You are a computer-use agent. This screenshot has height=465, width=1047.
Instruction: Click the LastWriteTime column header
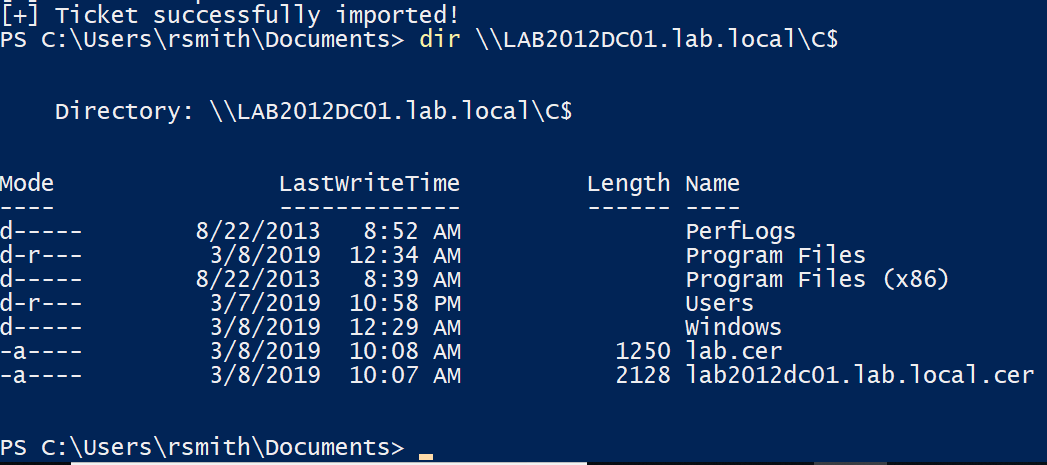coord(369,183)
